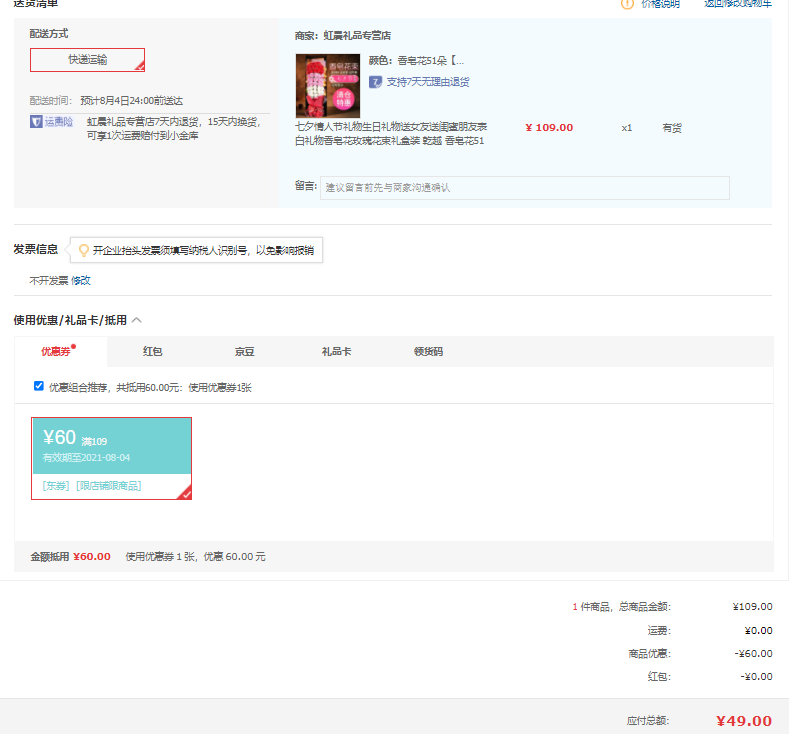Click the red dot on 优惠券 tab
802x734 pixels.
point(73,346)
